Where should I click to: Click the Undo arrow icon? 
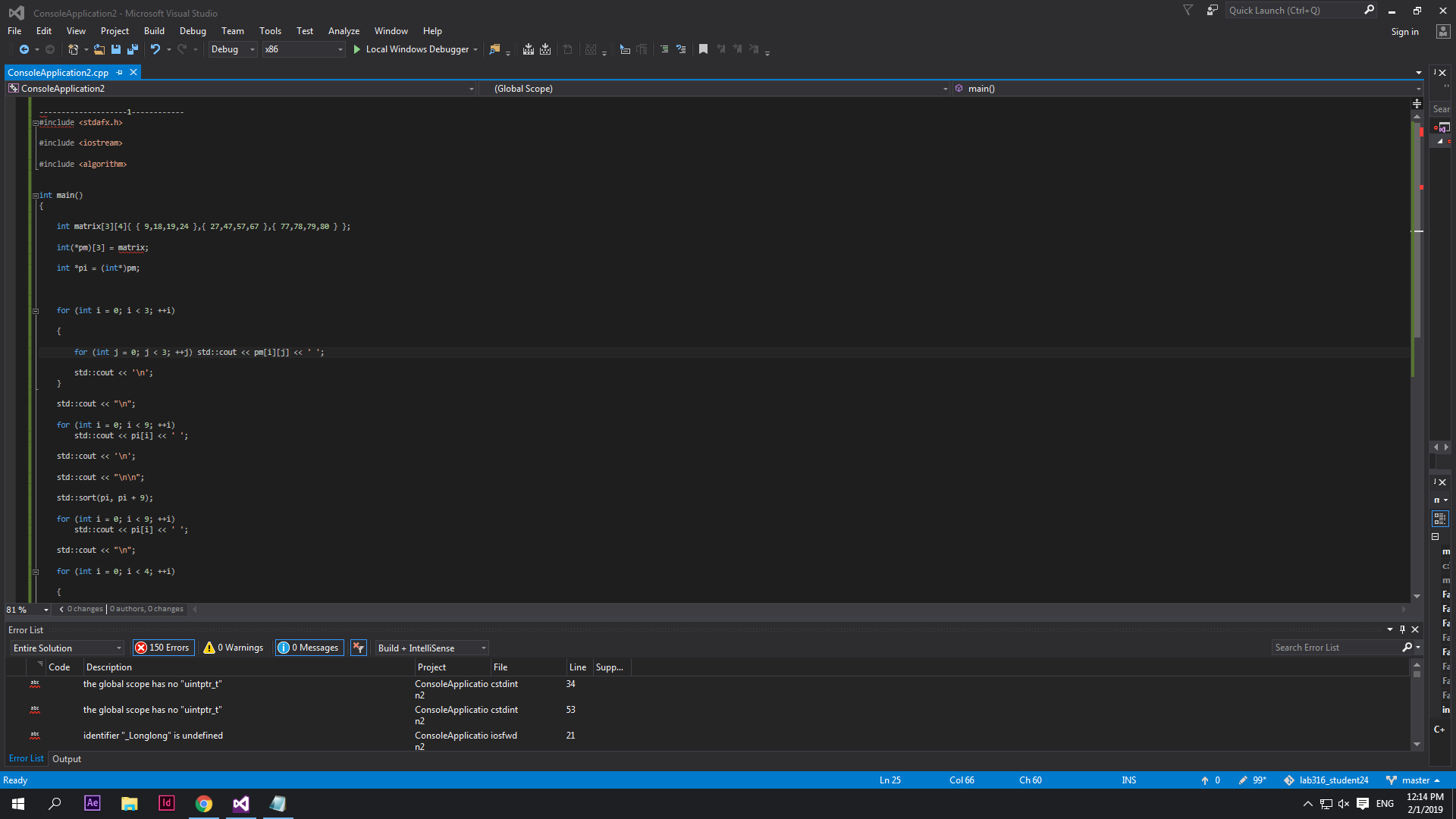point(155,49)
